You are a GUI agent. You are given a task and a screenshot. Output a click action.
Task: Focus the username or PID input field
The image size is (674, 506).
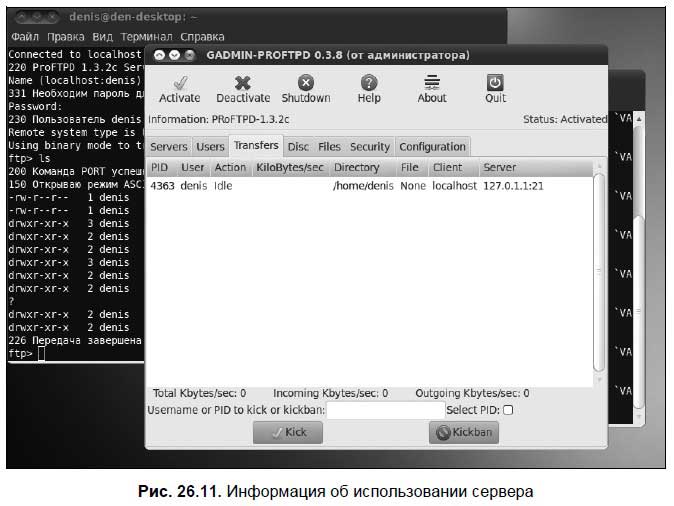385,410
